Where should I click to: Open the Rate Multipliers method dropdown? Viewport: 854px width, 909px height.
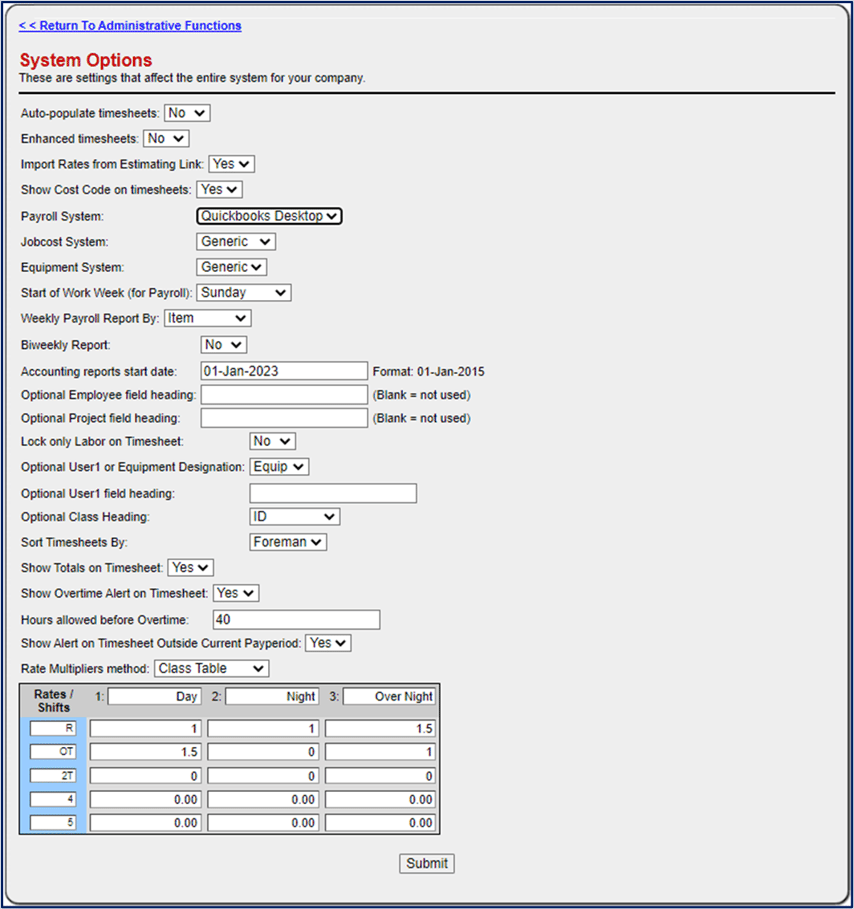click(211, 668)
